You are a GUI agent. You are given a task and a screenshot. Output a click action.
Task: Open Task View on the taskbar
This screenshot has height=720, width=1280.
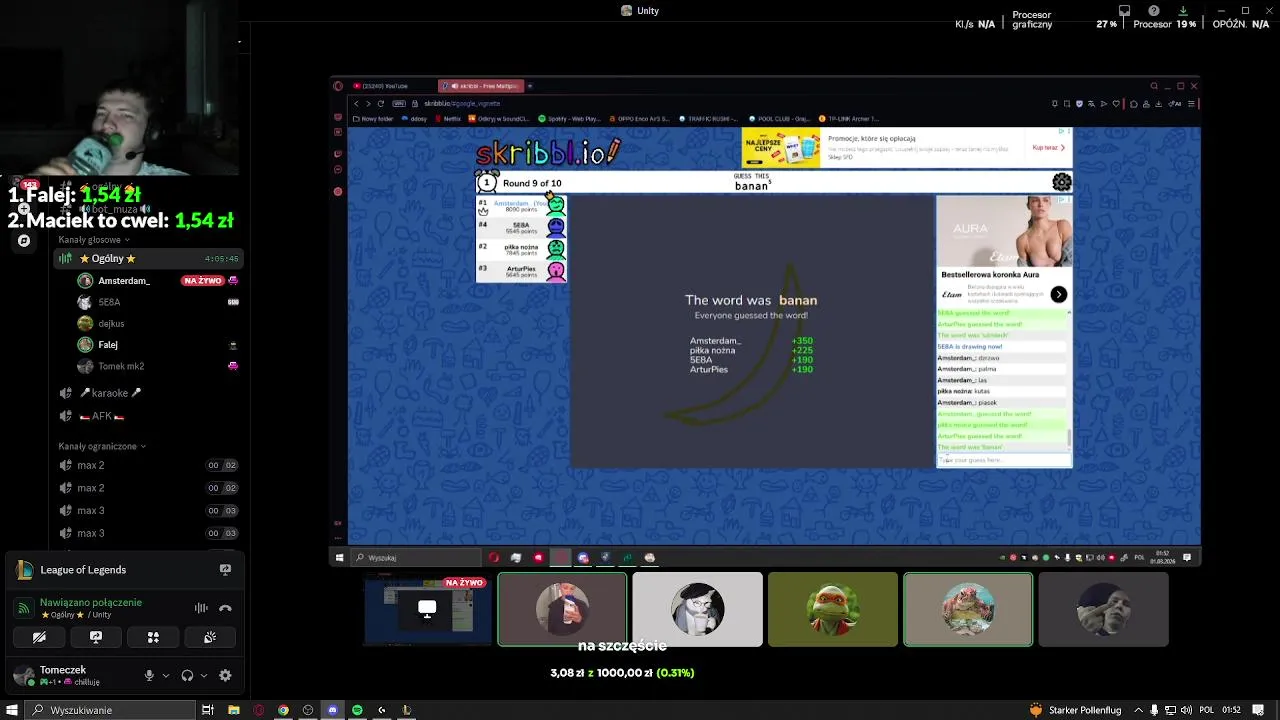pos(208,710)
